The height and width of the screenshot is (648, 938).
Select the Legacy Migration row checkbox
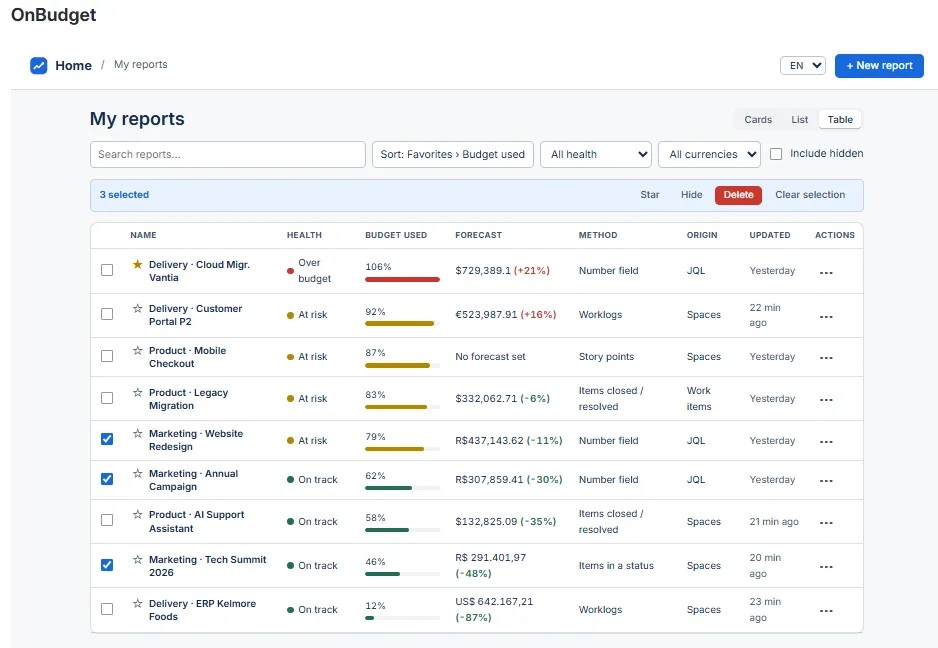tap(107, 398)
